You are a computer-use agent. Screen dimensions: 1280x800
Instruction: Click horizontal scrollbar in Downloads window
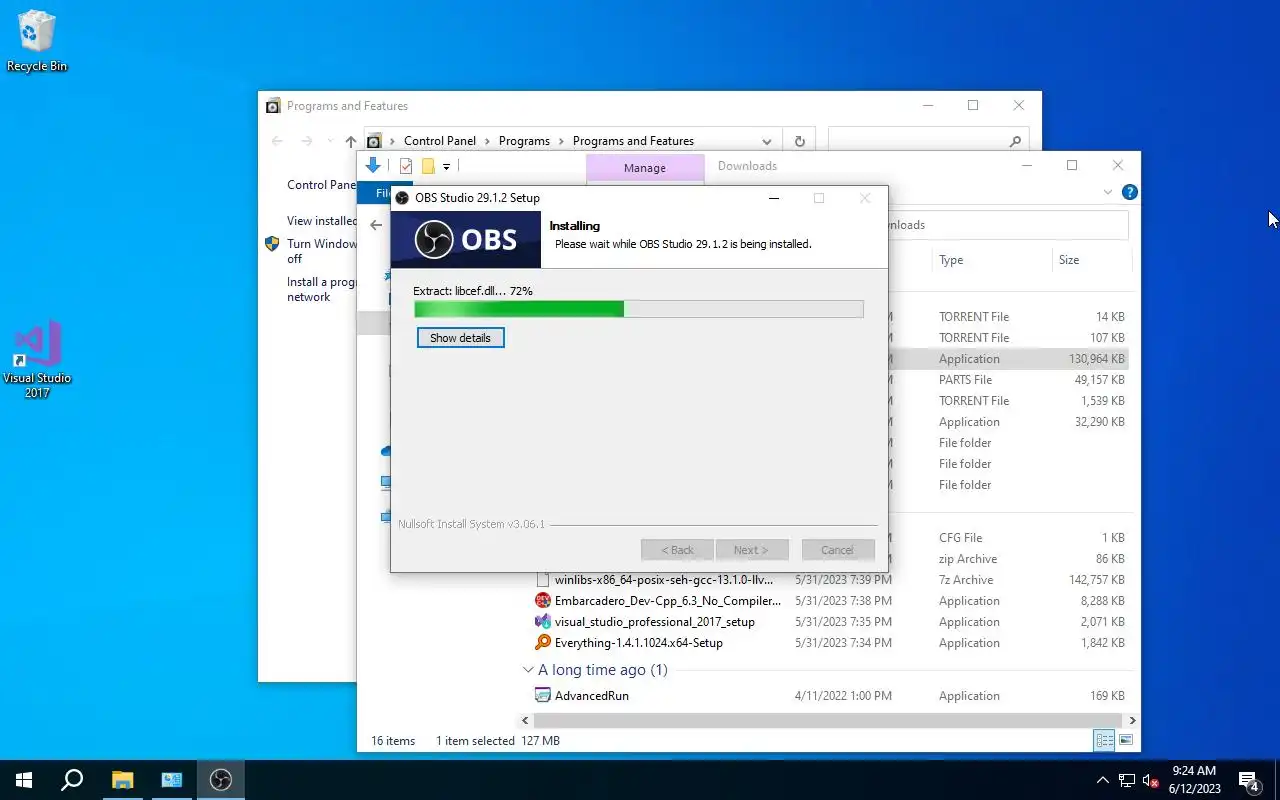click(x=828, y=720)
